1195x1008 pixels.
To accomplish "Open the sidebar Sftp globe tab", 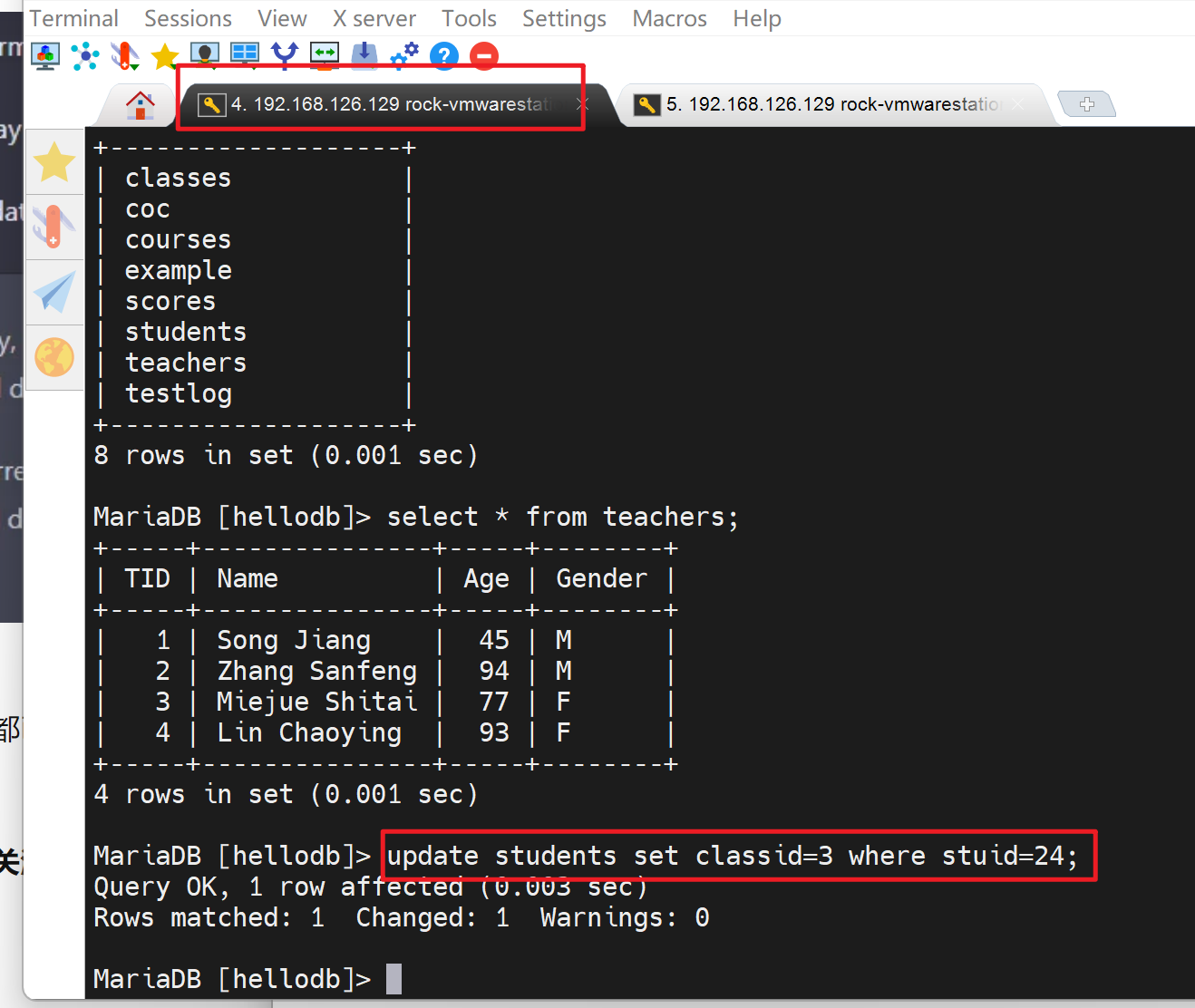I will tap(54, 357).
